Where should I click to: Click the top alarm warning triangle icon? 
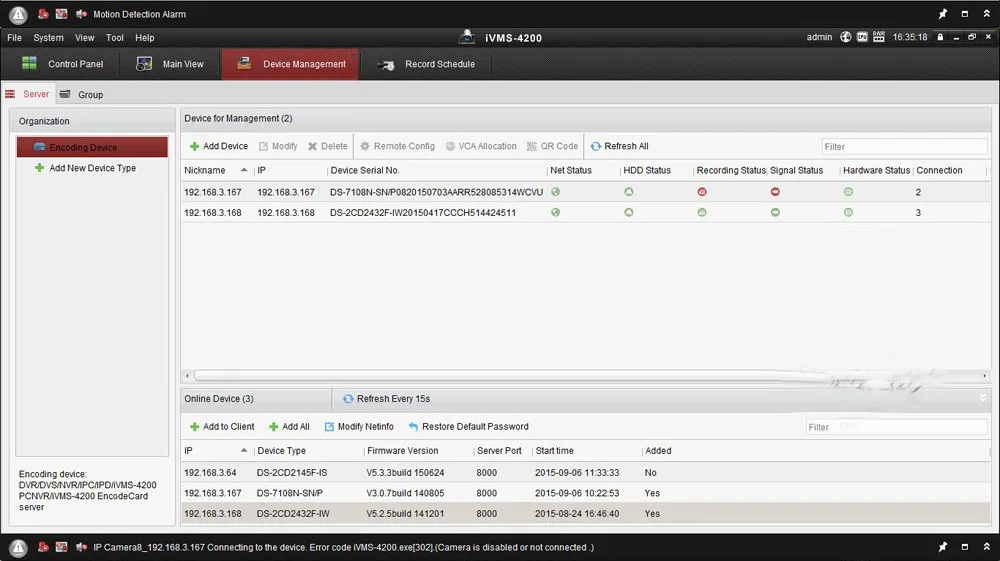(18, 14)
